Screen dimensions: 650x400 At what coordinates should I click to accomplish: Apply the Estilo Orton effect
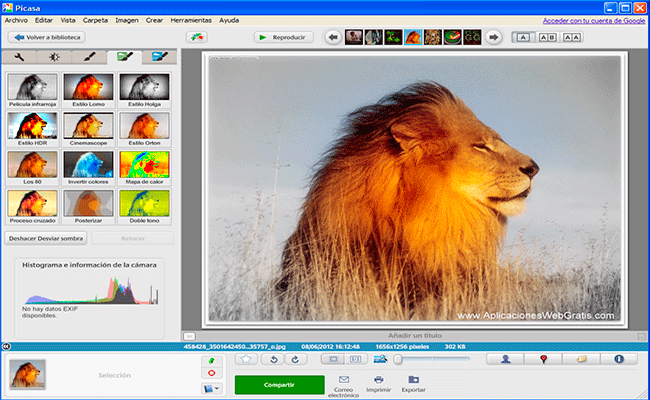click(x=144, y=129)
